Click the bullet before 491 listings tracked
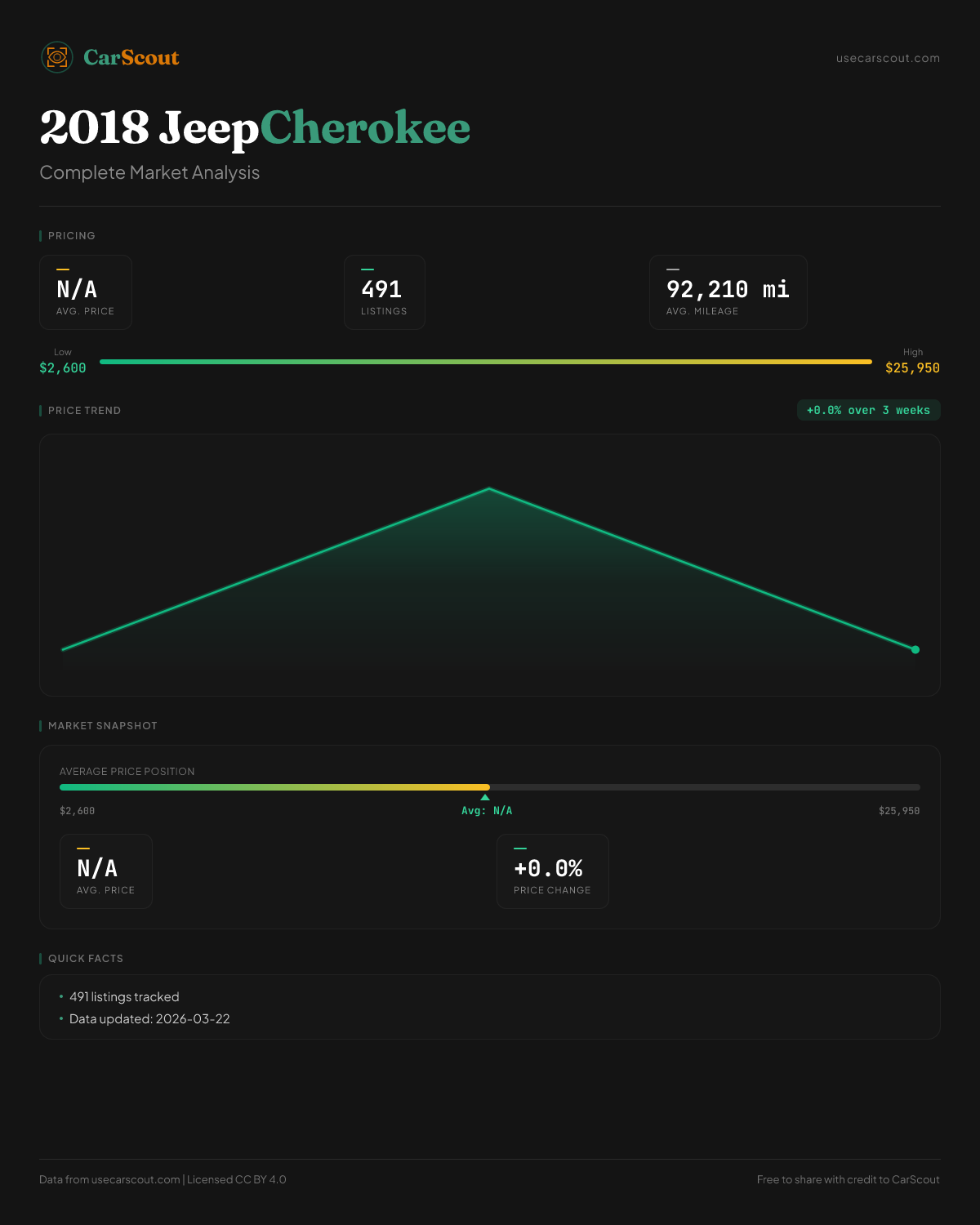The width and height of the screenshot is (980, 1225). 61,996
